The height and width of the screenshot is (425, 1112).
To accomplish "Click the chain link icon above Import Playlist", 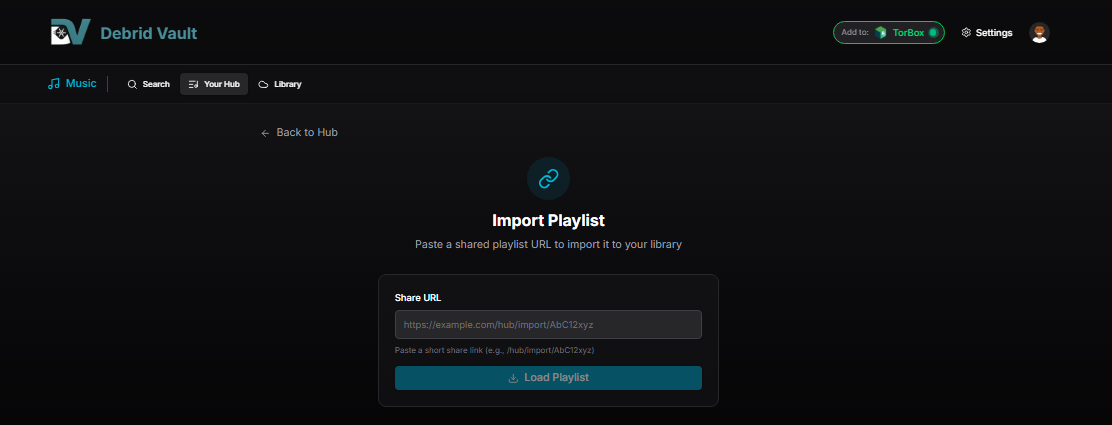I will tap(548, 179).
